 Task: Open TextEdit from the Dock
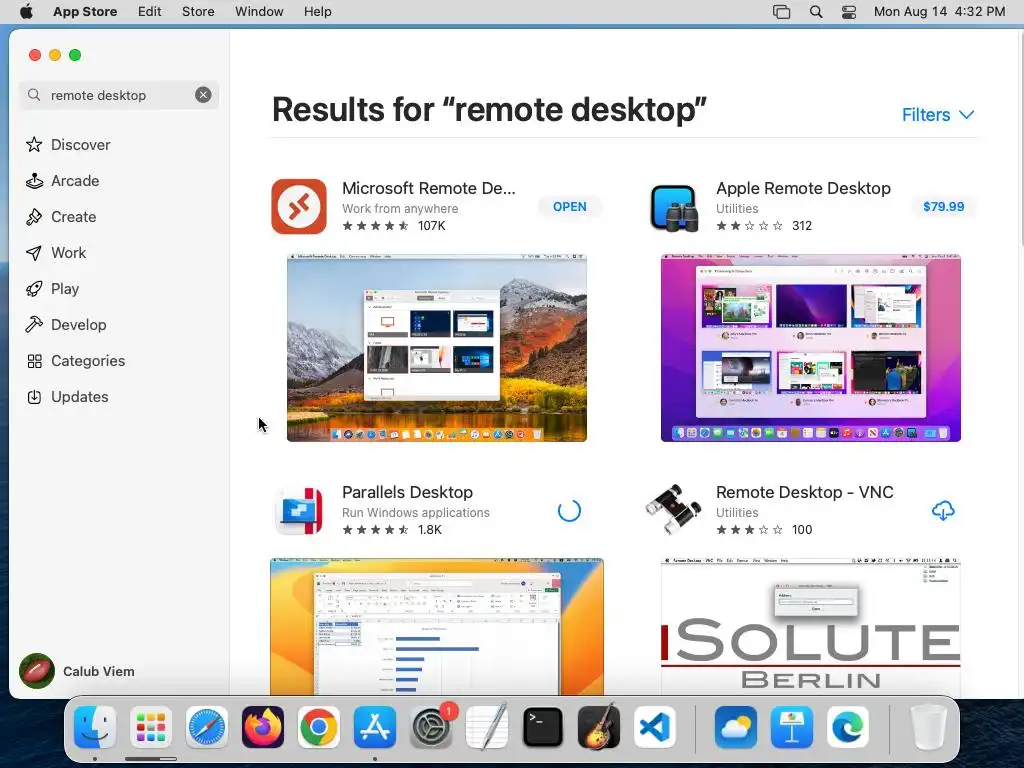click(487, 727)
